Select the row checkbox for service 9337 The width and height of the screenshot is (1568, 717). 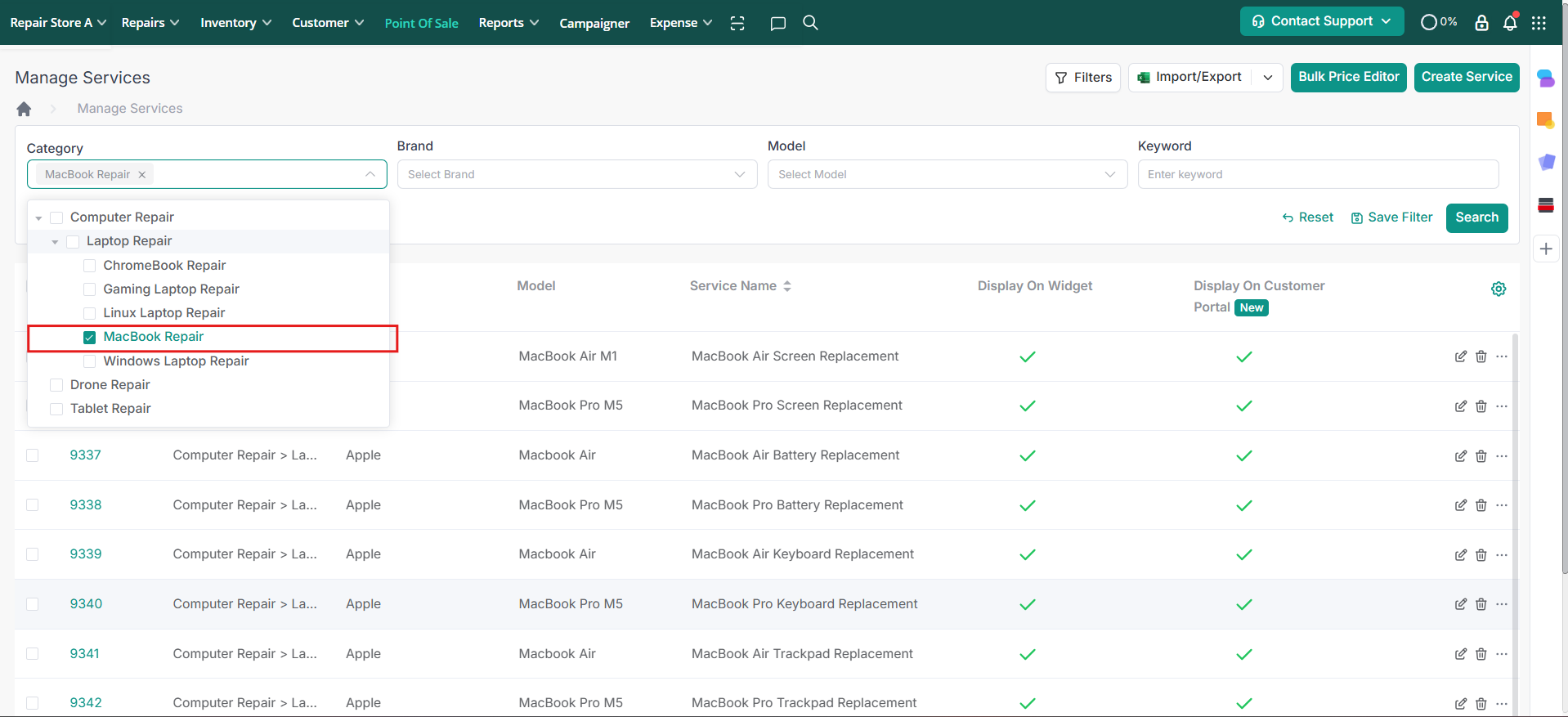pos(33,455)
